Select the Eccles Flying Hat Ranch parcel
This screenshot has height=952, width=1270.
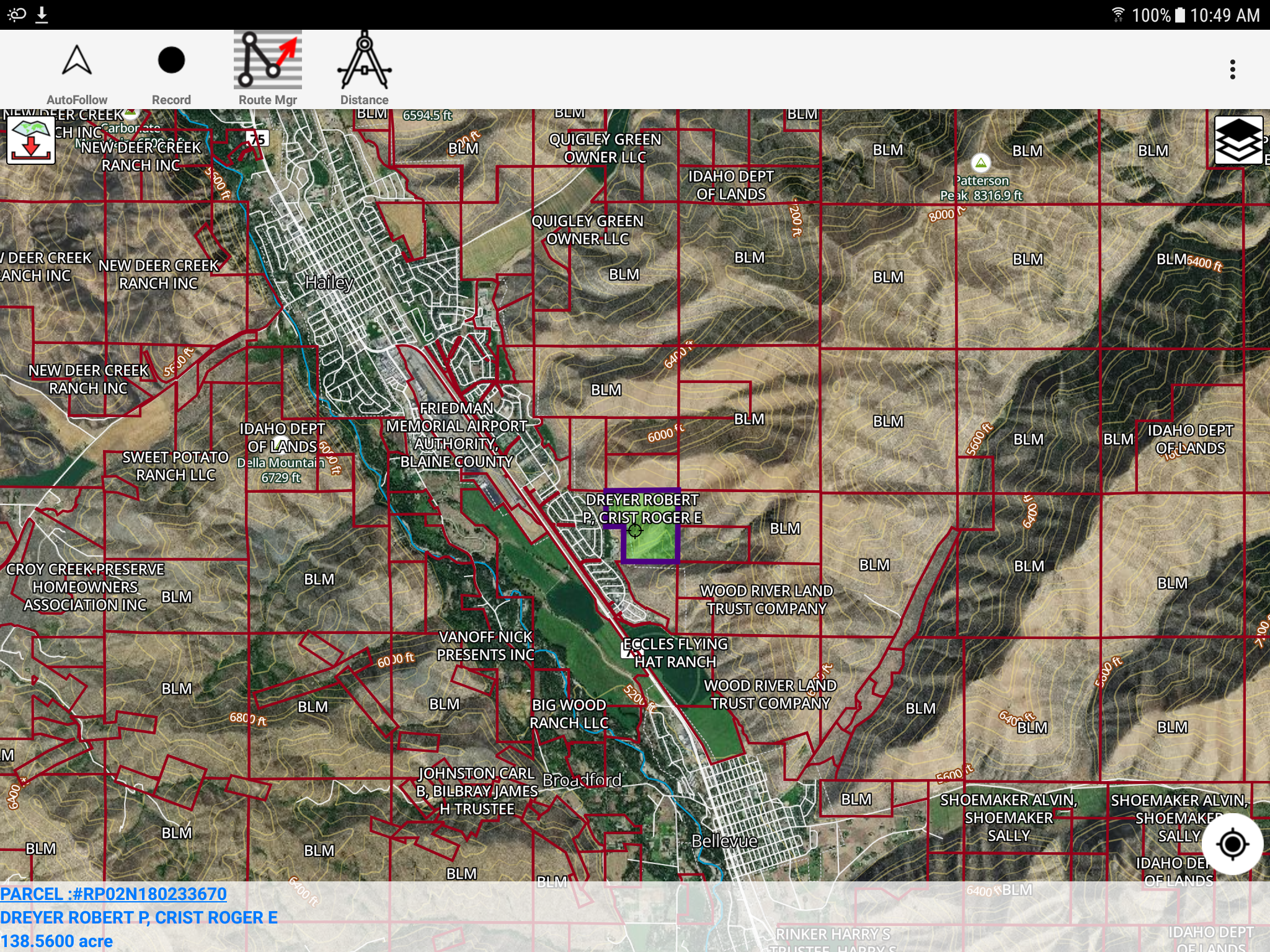(x=675, y=653)
